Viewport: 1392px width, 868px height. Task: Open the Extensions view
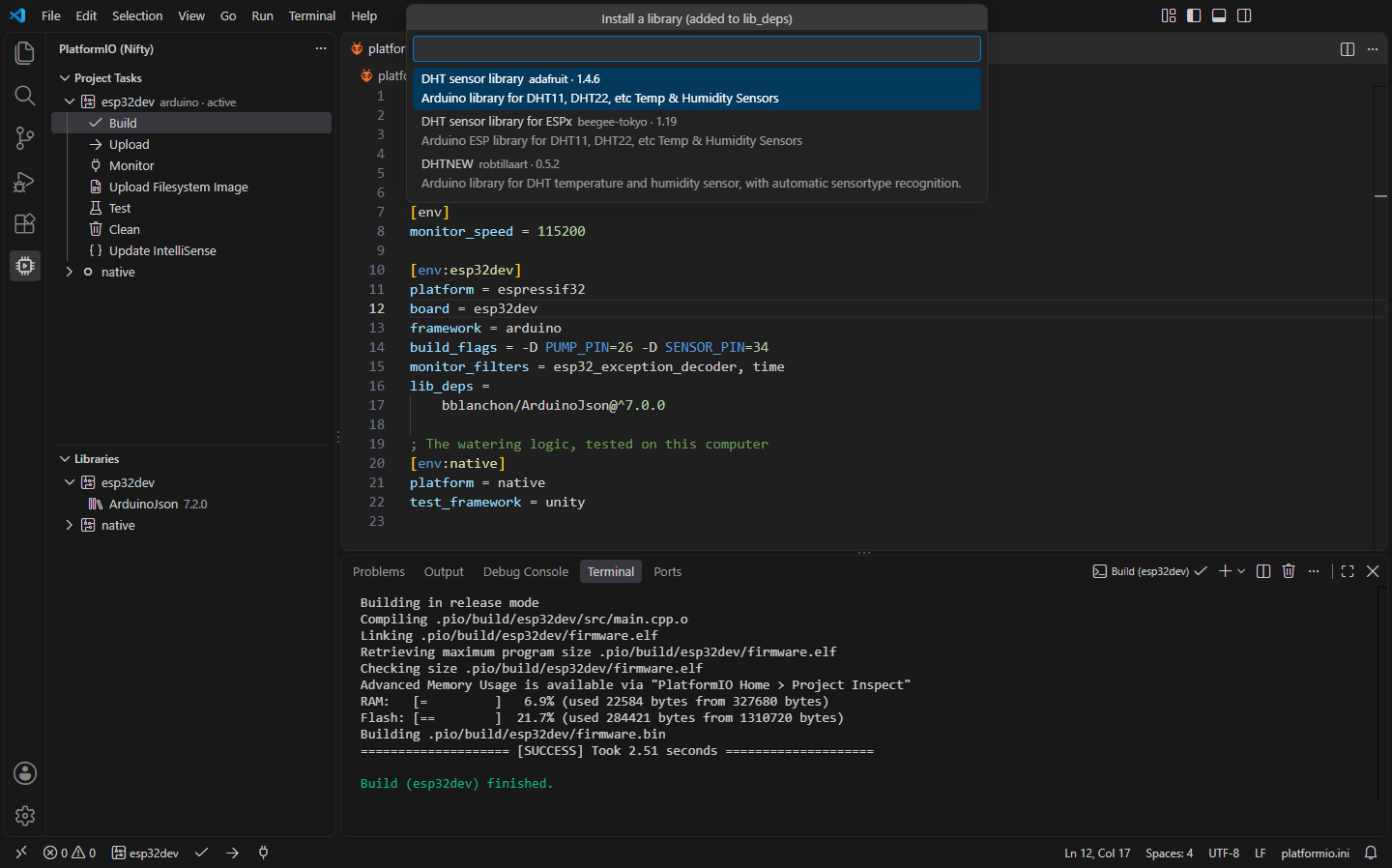[25, 223]
